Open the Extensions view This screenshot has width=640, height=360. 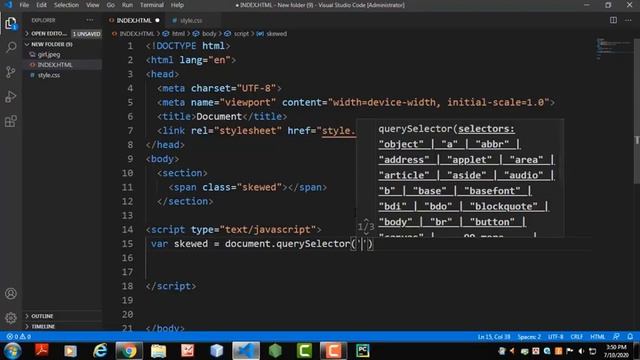point(11,121)
